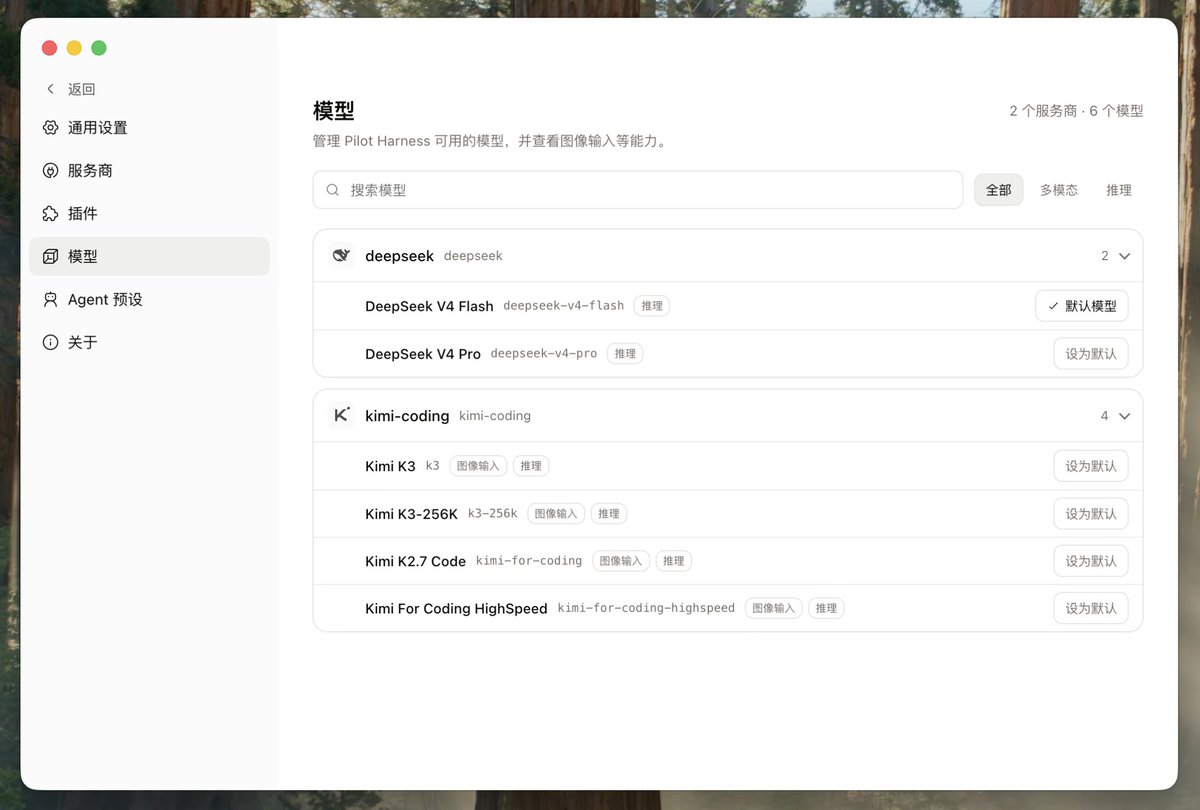Click checkmark icon in 默认模型 button
This screenshot has height=810, width=1200.
[x=1053, y=306]
